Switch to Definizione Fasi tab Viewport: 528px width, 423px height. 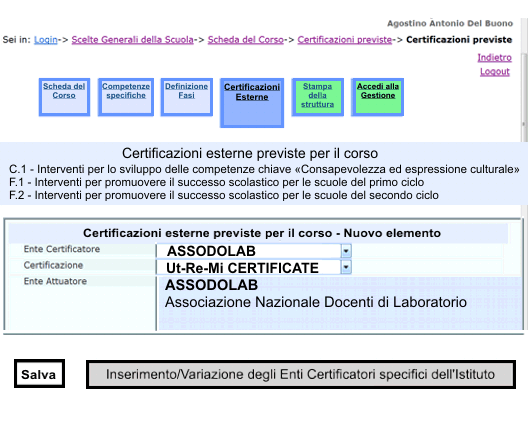tap(187, 97)
